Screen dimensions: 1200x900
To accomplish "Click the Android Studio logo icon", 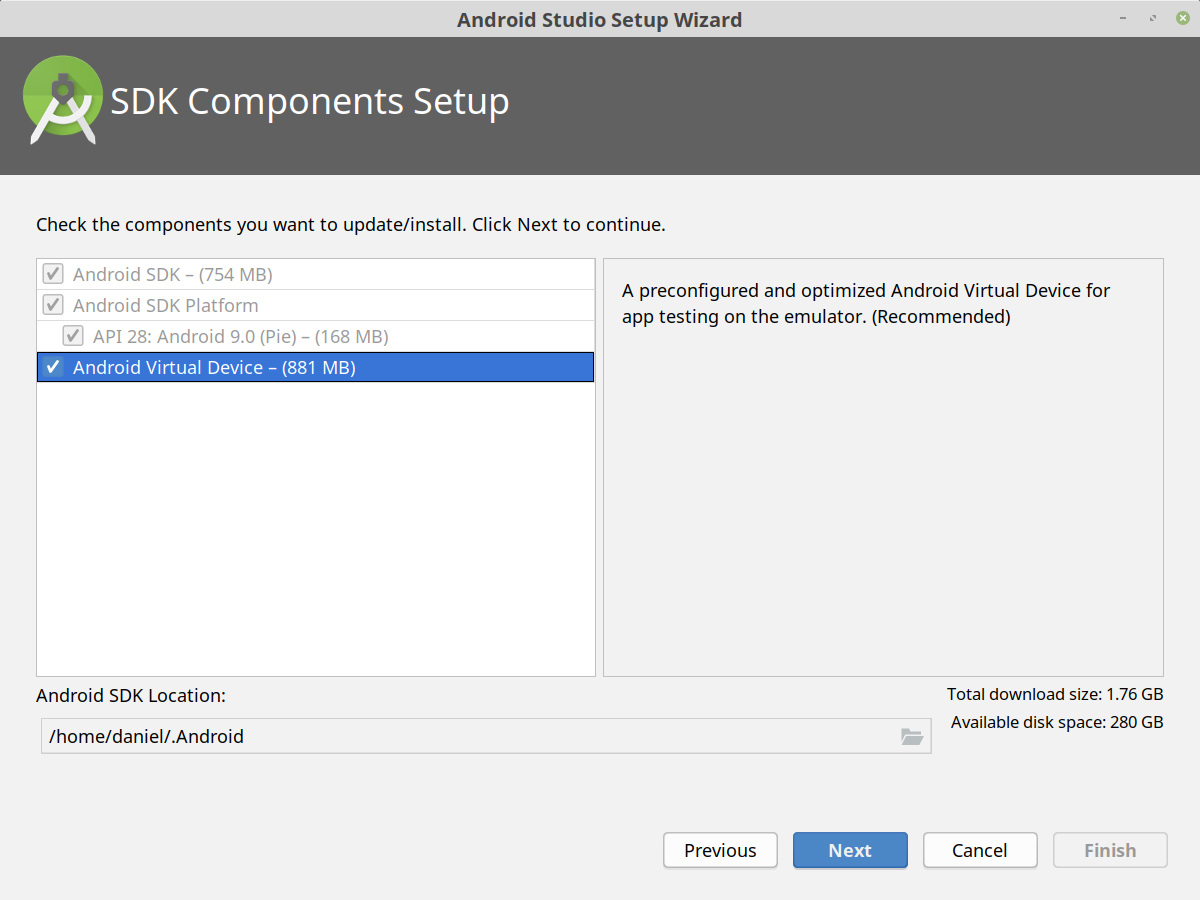I will [62, 100].
